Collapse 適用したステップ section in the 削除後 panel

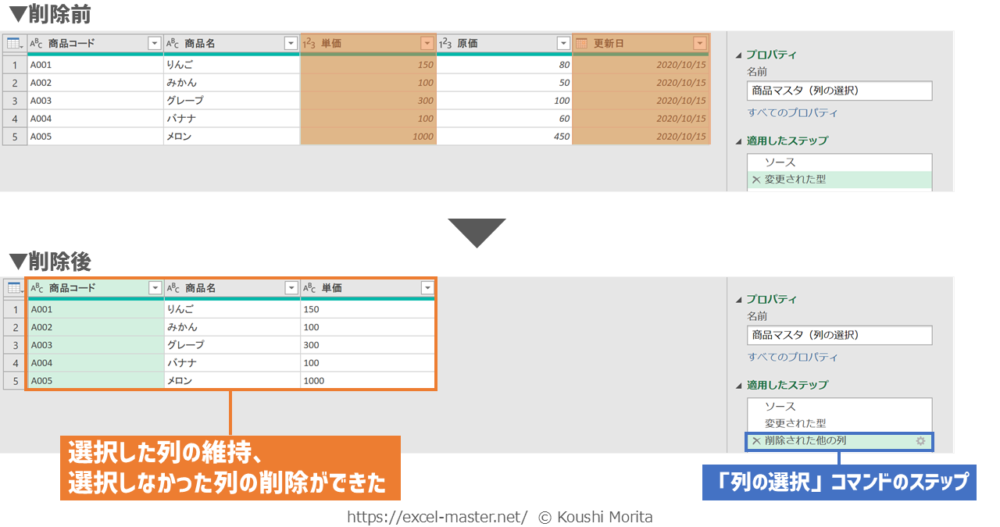pyautogui.click(x=740, y=386)
